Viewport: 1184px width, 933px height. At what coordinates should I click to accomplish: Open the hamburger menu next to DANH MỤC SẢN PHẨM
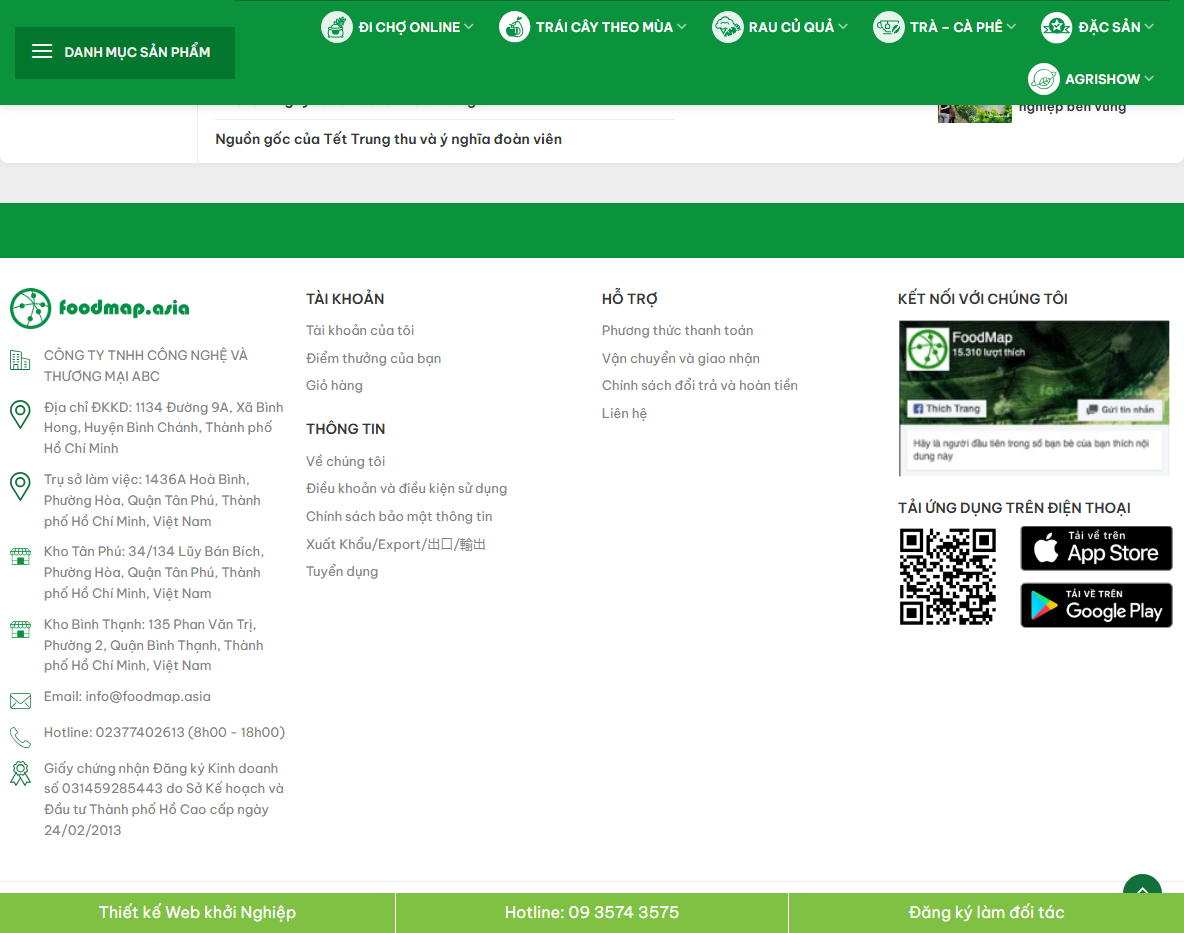(x=41, y=51)
